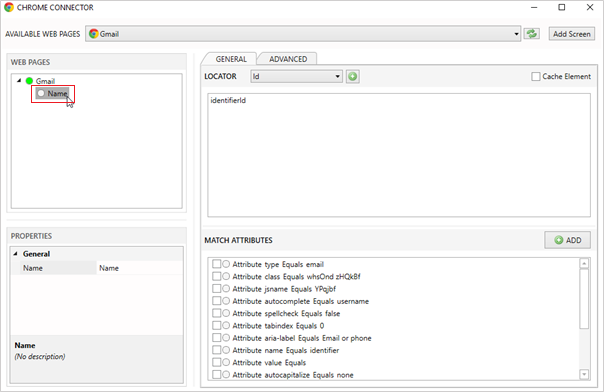Check the Attribute class Equals whsOnd checkbox
Viewport: 604px width, 392px height.
point(216,276)
